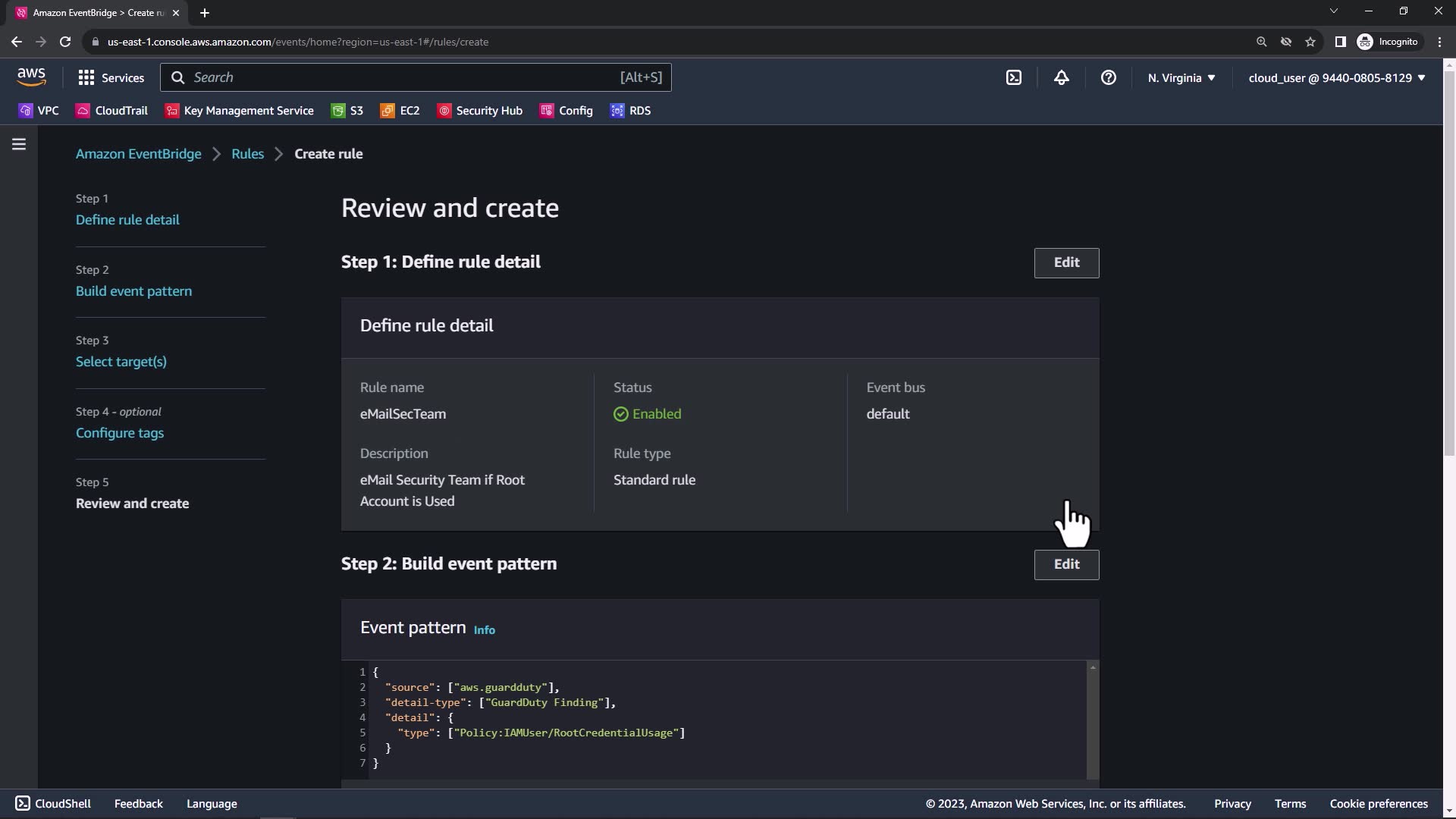Expand the N. Virginia region dropdown
Screen dimensions: 1456x819
[x=1181, y=77]
